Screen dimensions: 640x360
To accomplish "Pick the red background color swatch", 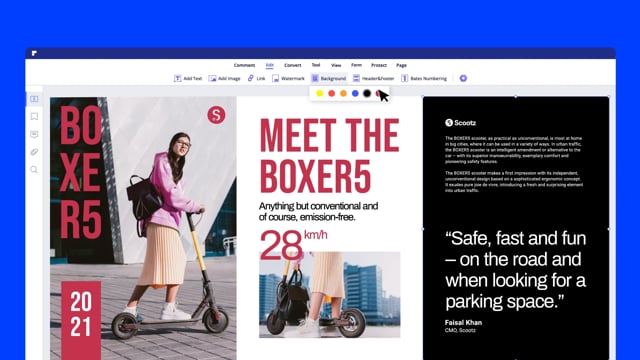I will pos(331,93).
